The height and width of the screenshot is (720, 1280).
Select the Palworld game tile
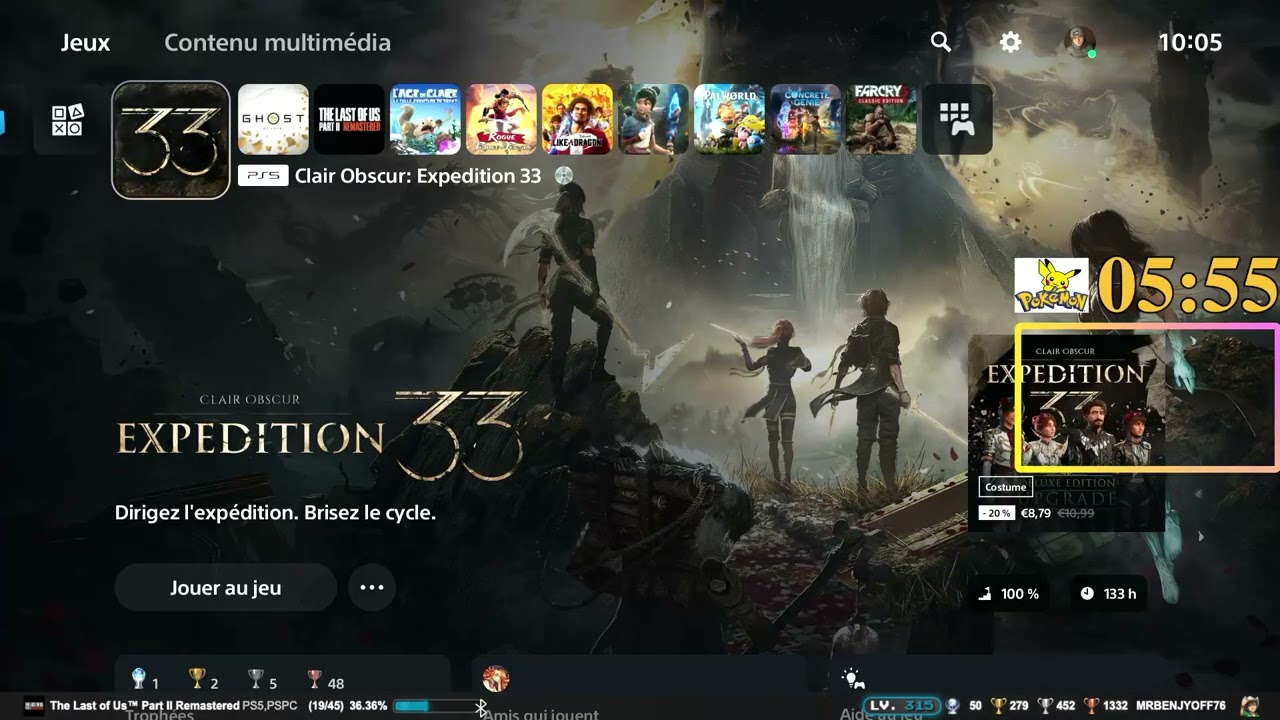point(729,119)
